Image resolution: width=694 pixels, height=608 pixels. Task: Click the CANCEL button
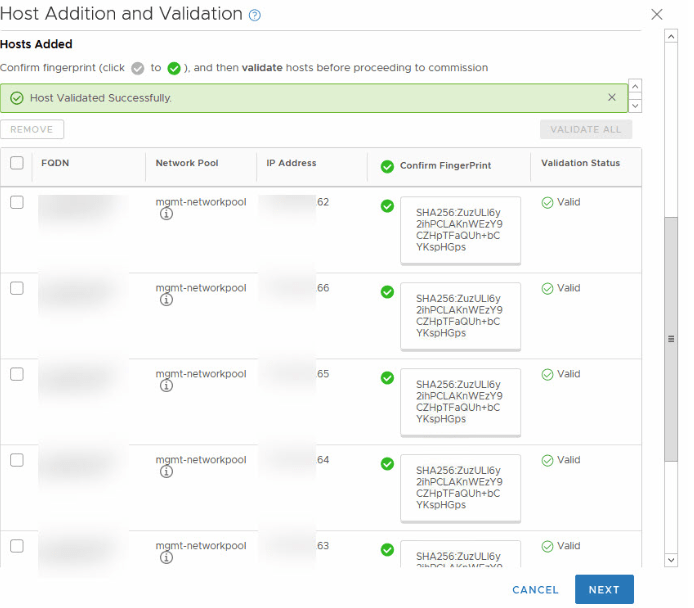[x=535, y=590]
